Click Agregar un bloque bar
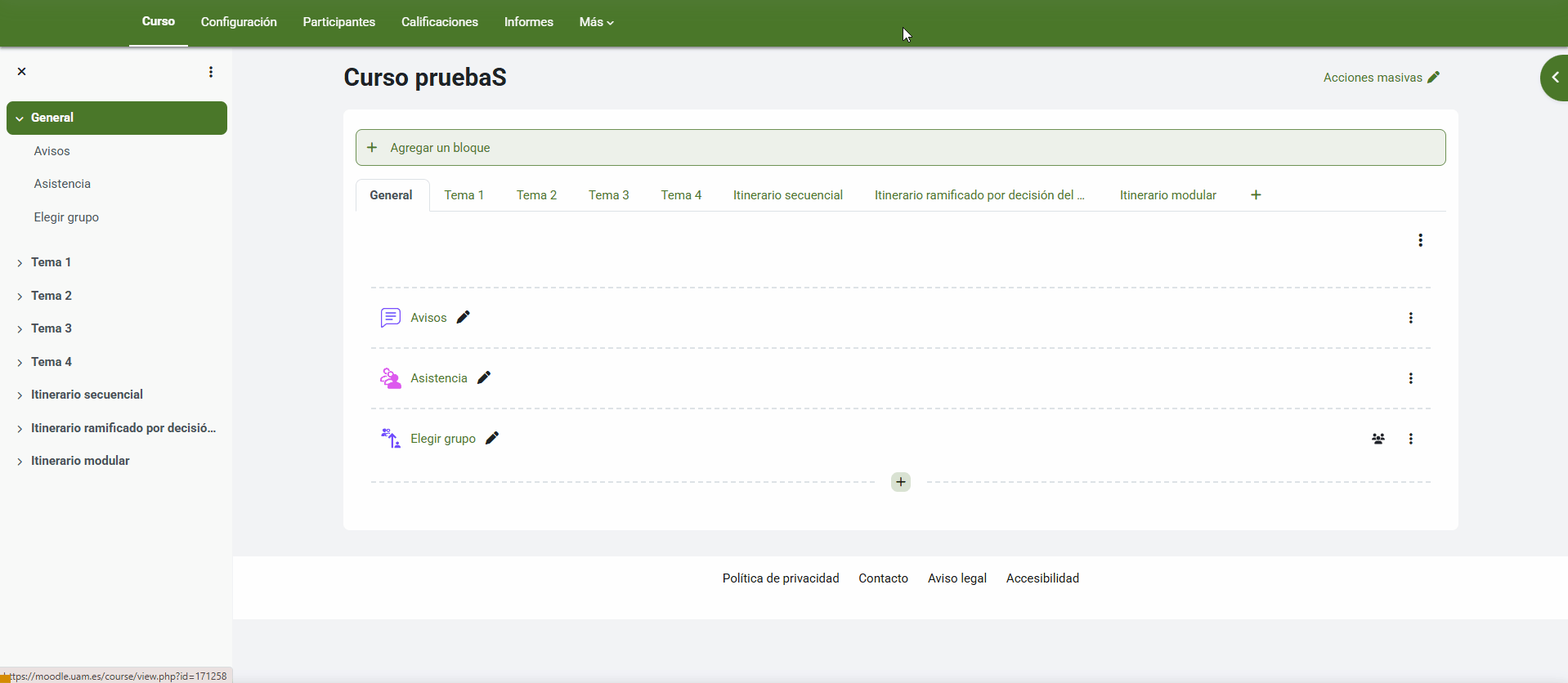Screen dimensions: 1568x683 point(900,148)
